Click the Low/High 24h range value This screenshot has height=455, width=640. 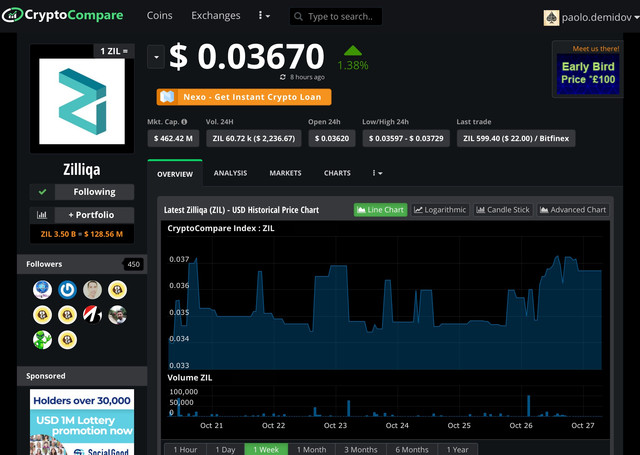(406, 138)
